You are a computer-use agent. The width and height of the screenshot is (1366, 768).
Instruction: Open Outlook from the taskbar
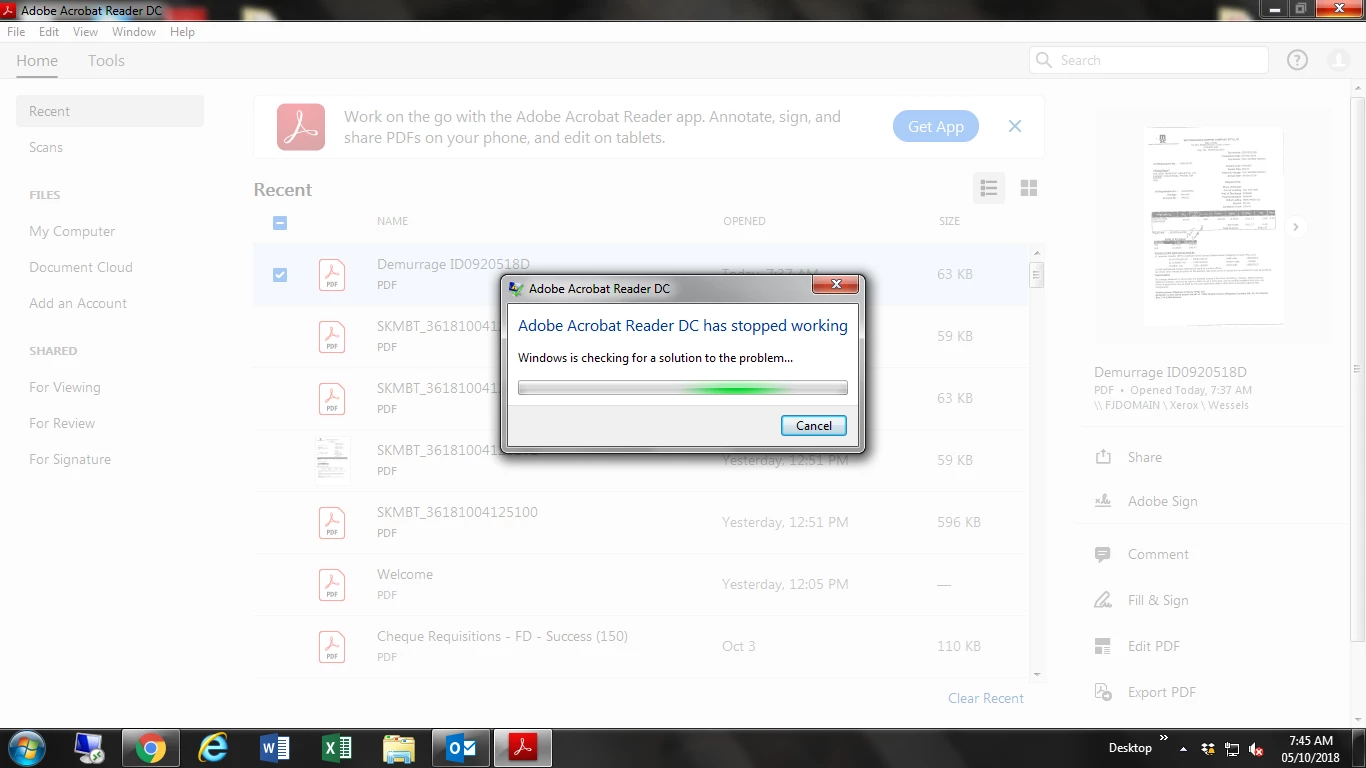pos(461,747)
